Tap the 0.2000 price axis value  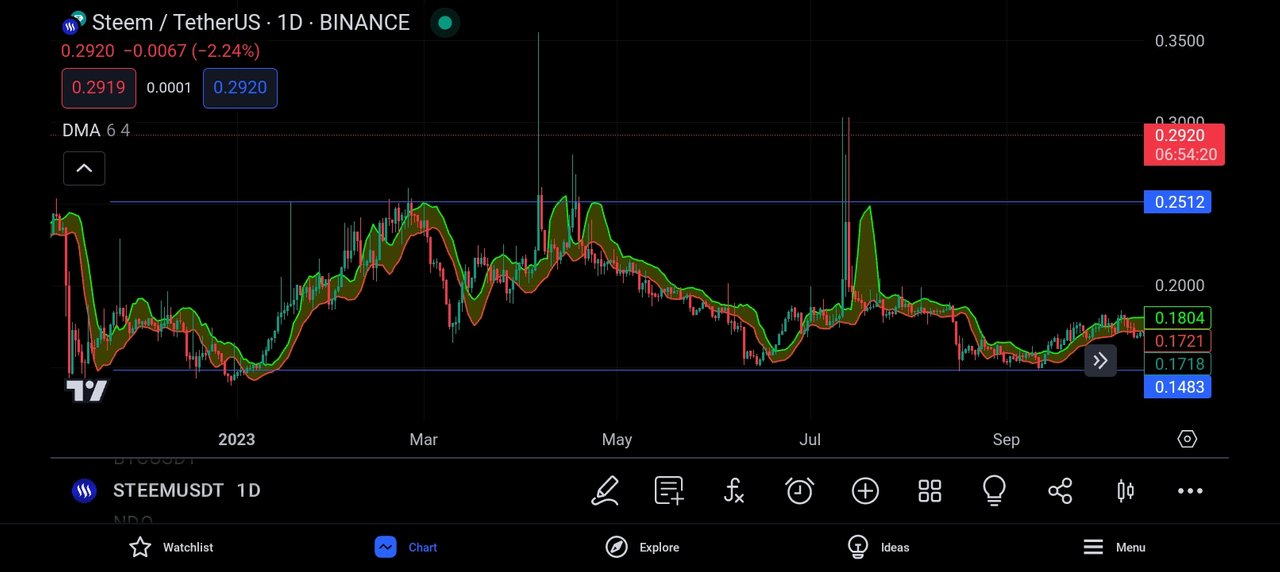1180,286
